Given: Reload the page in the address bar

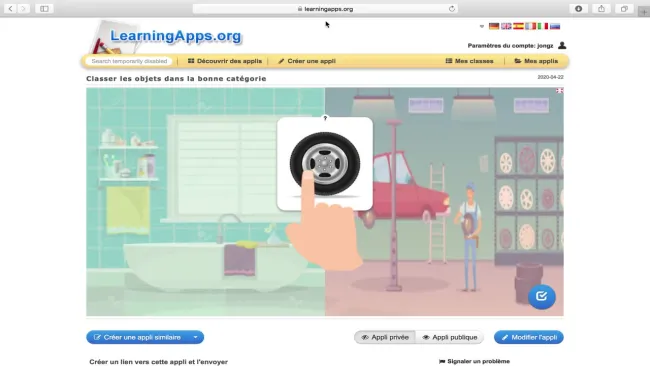Looking at the screenshot, I should pyautogui.click(x=451, y=9).
